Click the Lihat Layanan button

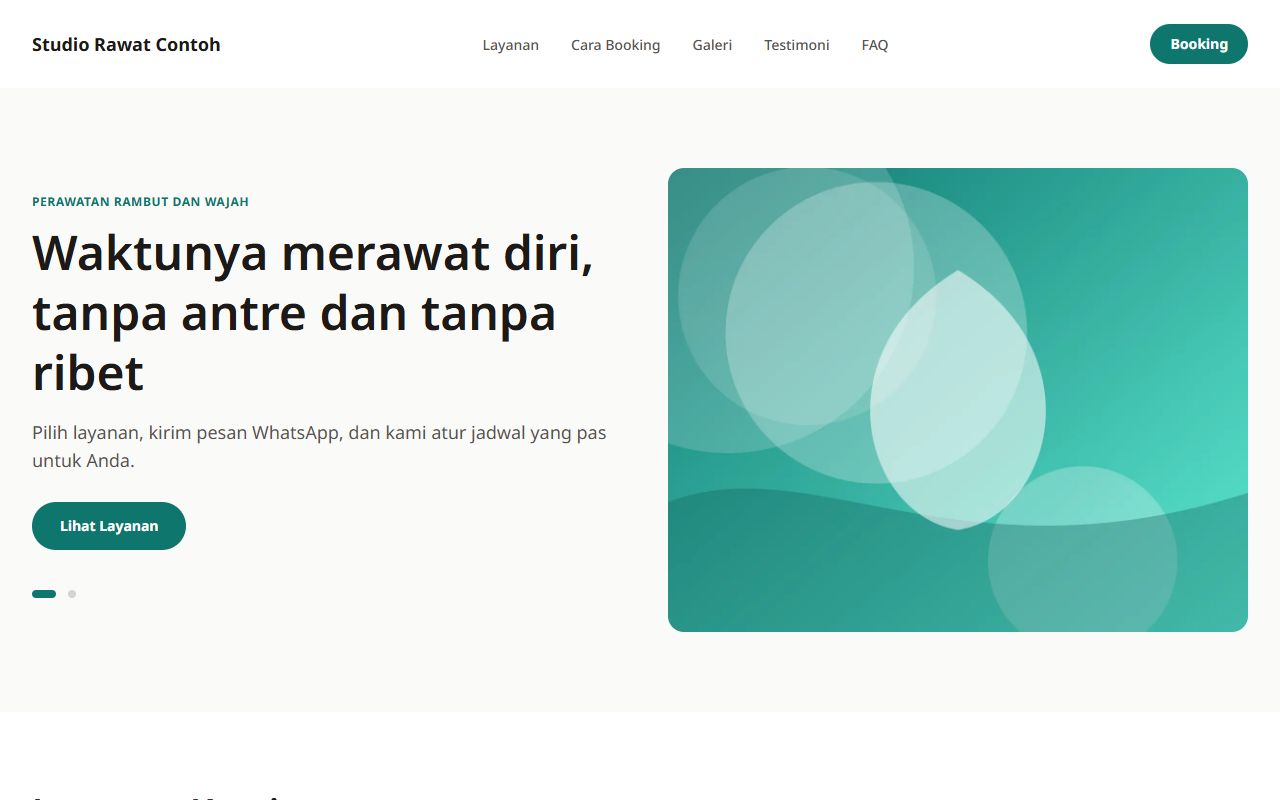109,526
